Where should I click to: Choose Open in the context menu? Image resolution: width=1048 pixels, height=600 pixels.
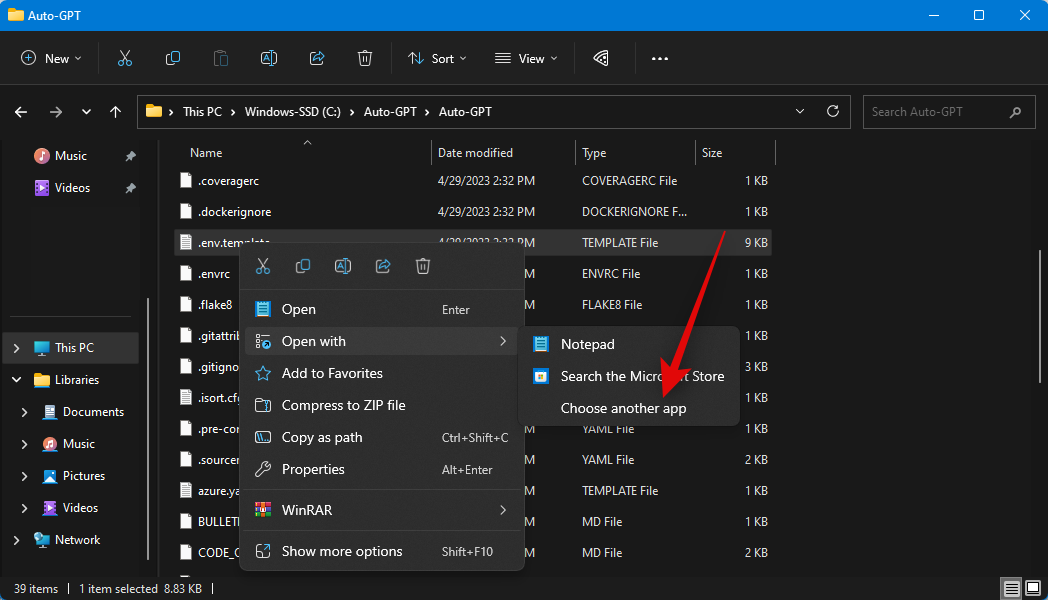point(382,309)
